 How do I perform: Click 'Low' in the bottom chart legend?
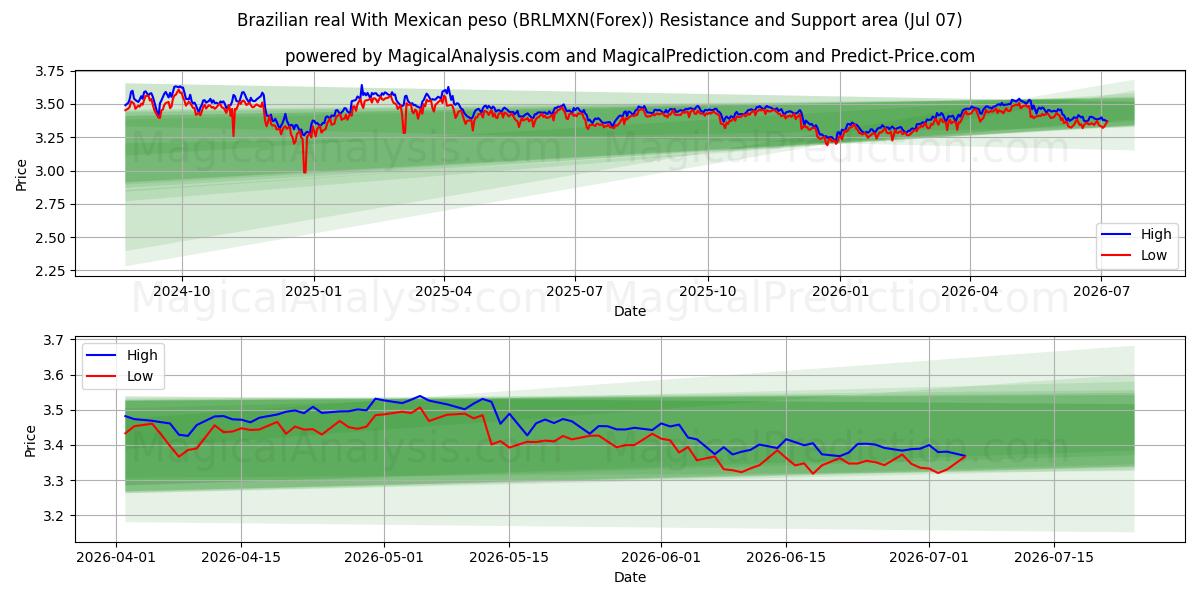140,376
